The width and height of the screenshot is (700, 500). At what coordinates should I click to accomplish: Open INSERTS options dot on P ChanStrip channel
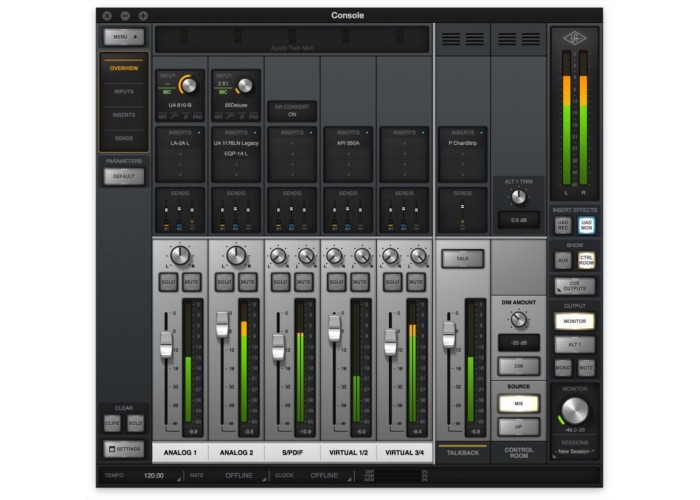tap(481, 133)
